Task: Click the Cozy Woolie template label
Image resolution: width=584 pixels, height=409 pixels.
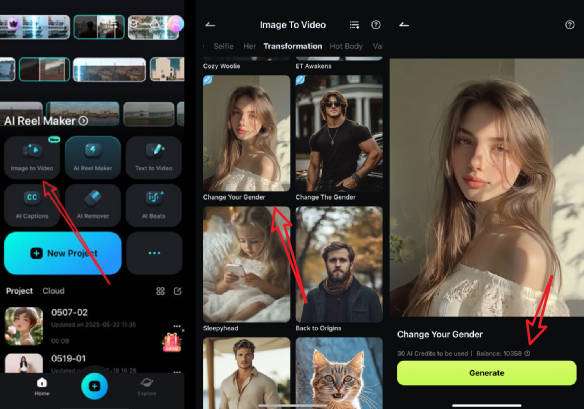Action: click(221, 66)
